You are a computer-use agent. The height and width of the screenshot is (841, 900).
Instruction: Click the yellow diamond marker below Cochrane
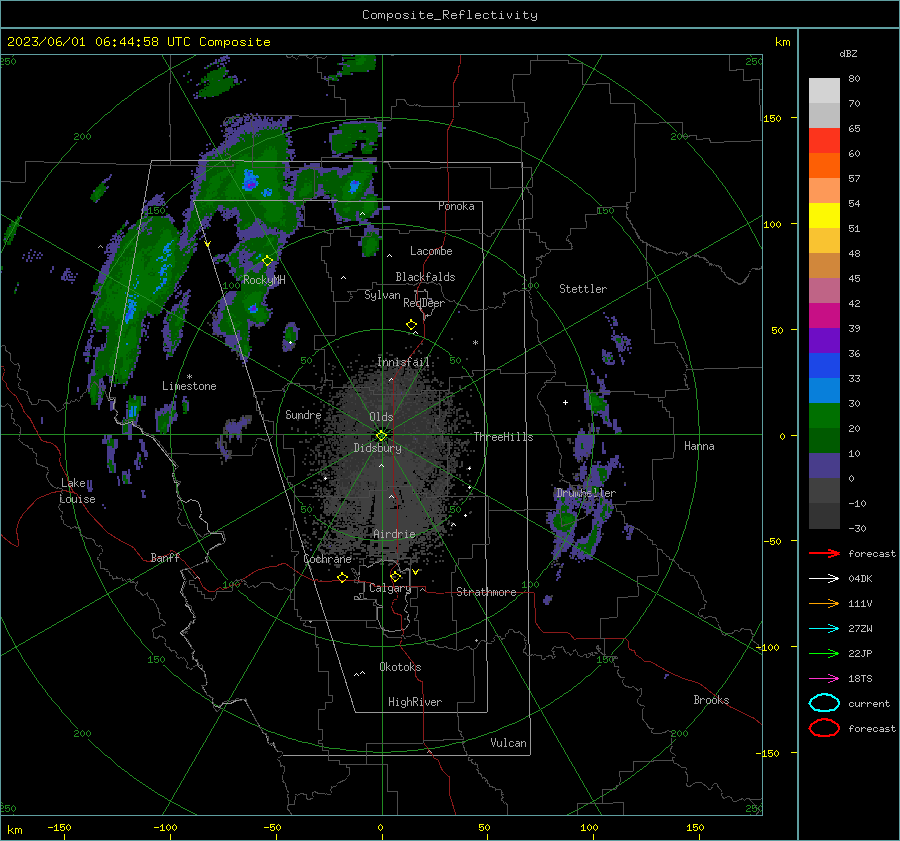343,578
